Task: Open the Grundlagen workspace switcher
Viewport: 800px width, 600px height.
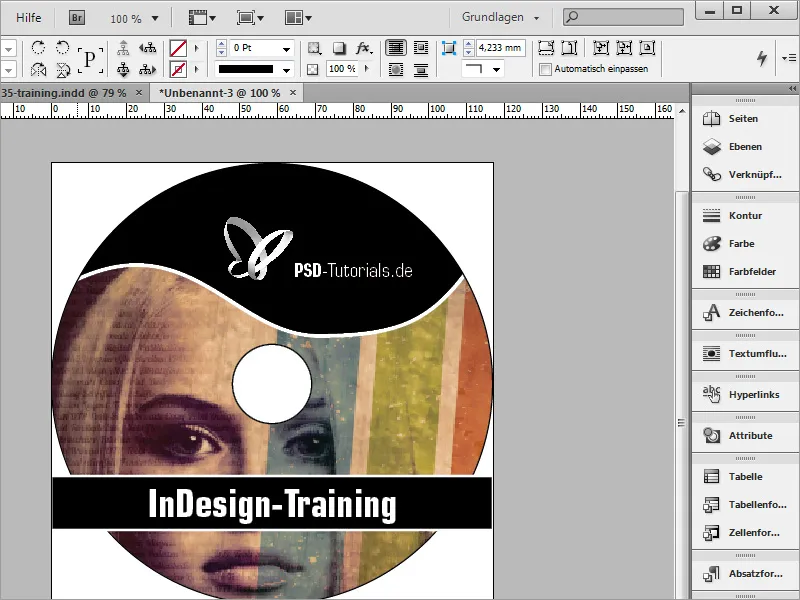Action: pos(500,17)
